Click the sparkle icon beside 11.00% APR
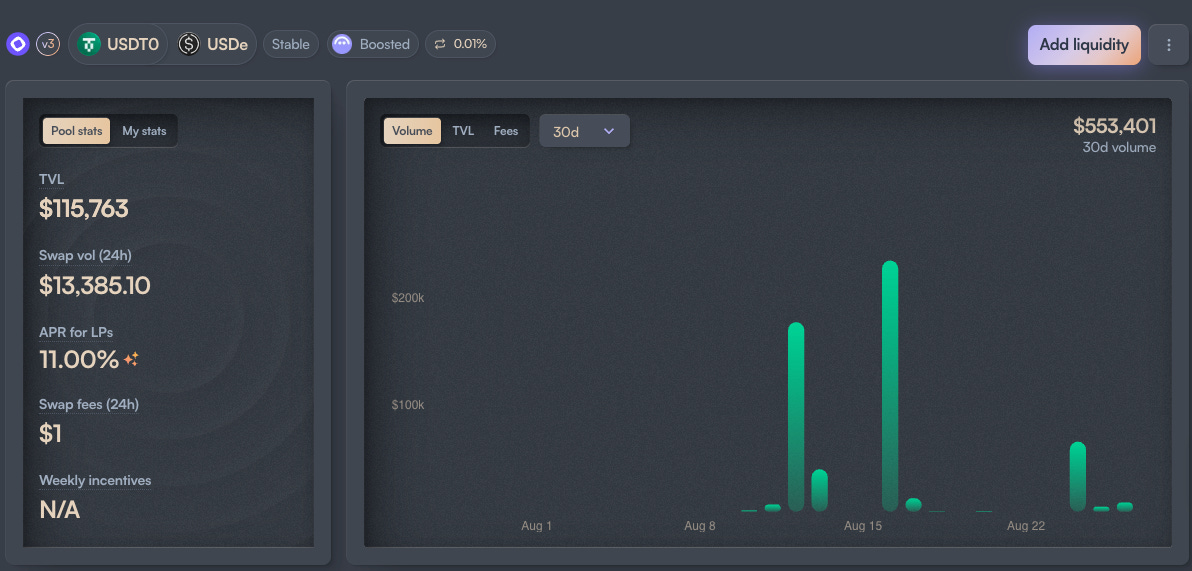The height and width of the screenshot is (571, 1192). pos(132,359)
